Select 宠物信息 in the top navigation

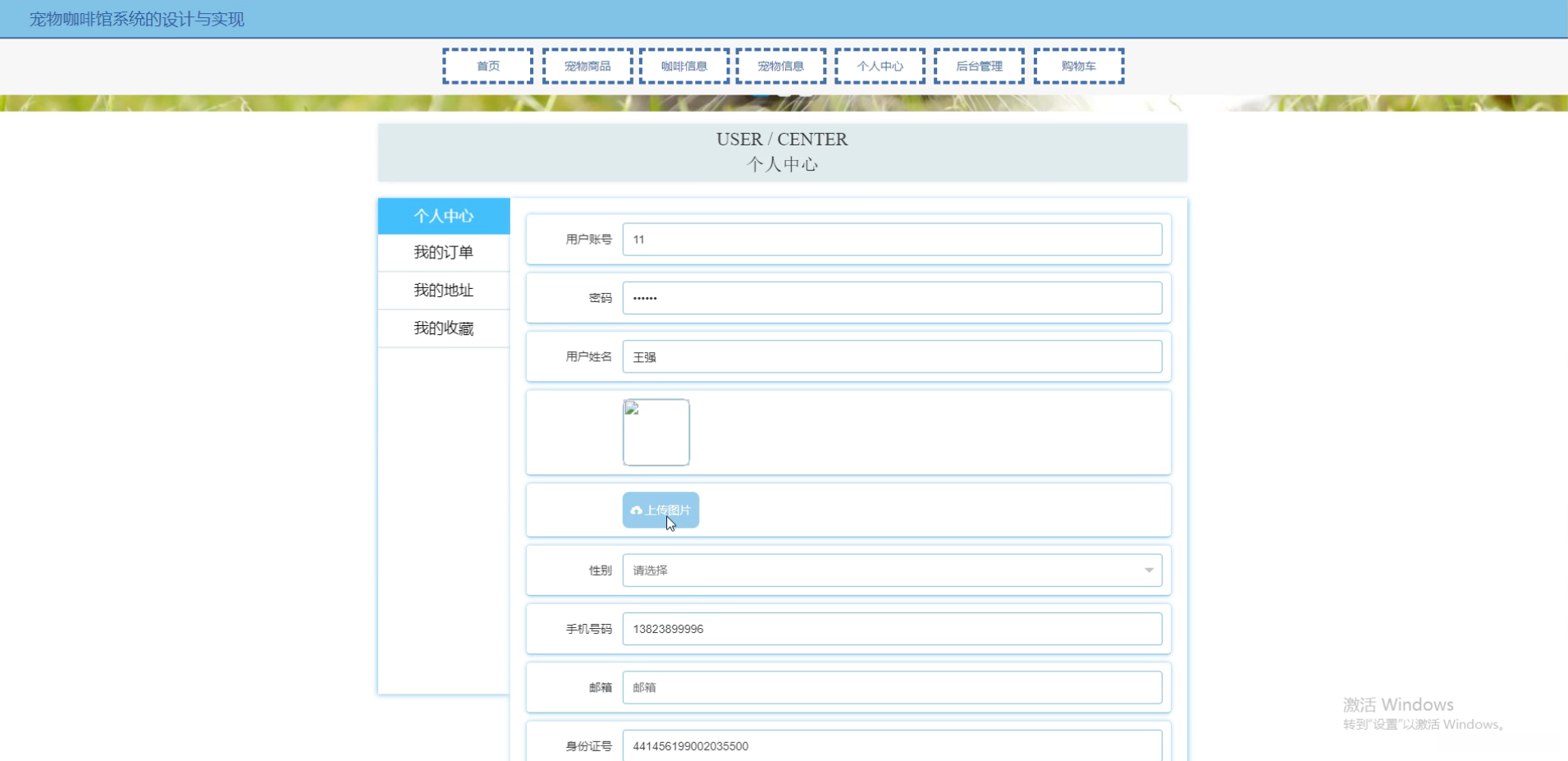click(x=780, y=66)
